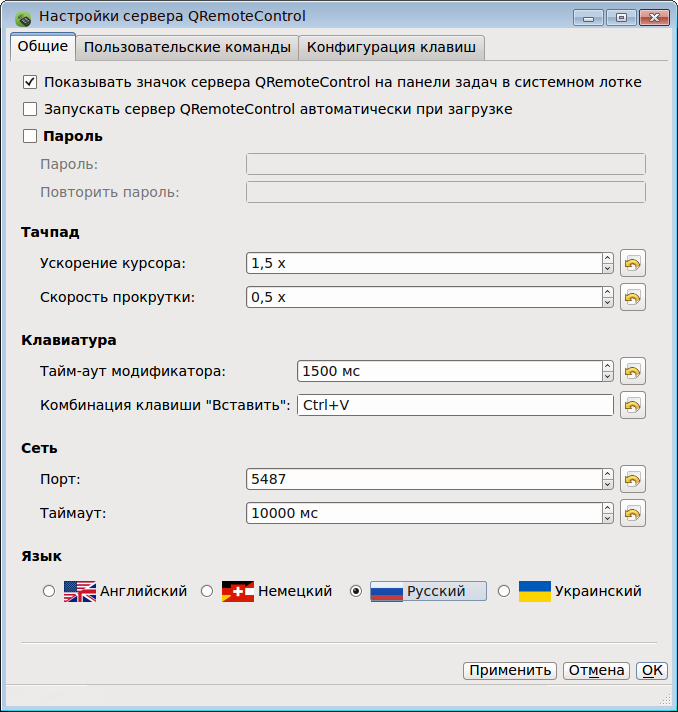Increase network timeout with up arrow
The image size is (678, 712).
click(x=608, y=508)
